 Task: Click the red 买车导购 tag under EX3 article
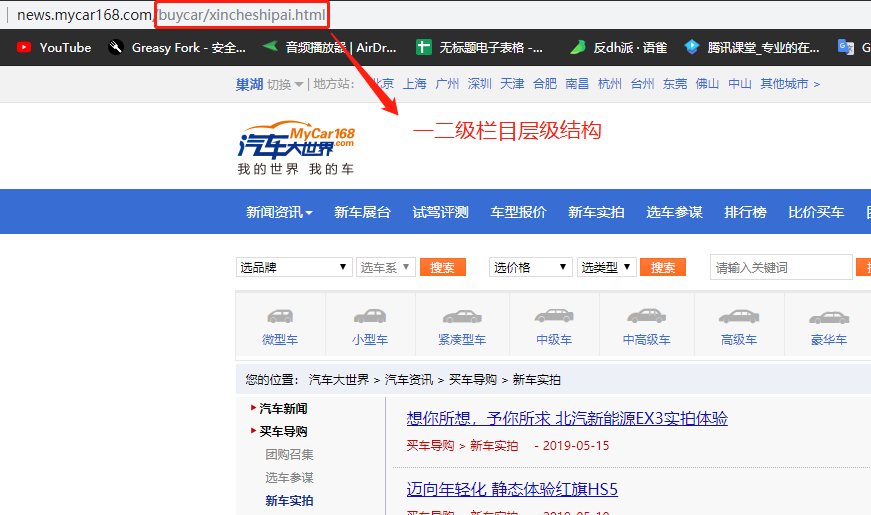[x=431, y=446]
